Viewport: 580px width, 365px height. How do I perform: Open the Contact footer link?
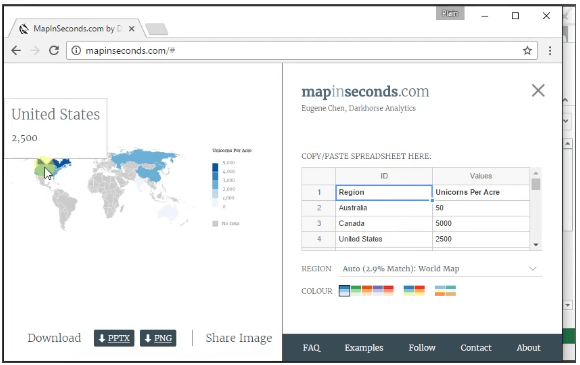(x=476, y=348)
